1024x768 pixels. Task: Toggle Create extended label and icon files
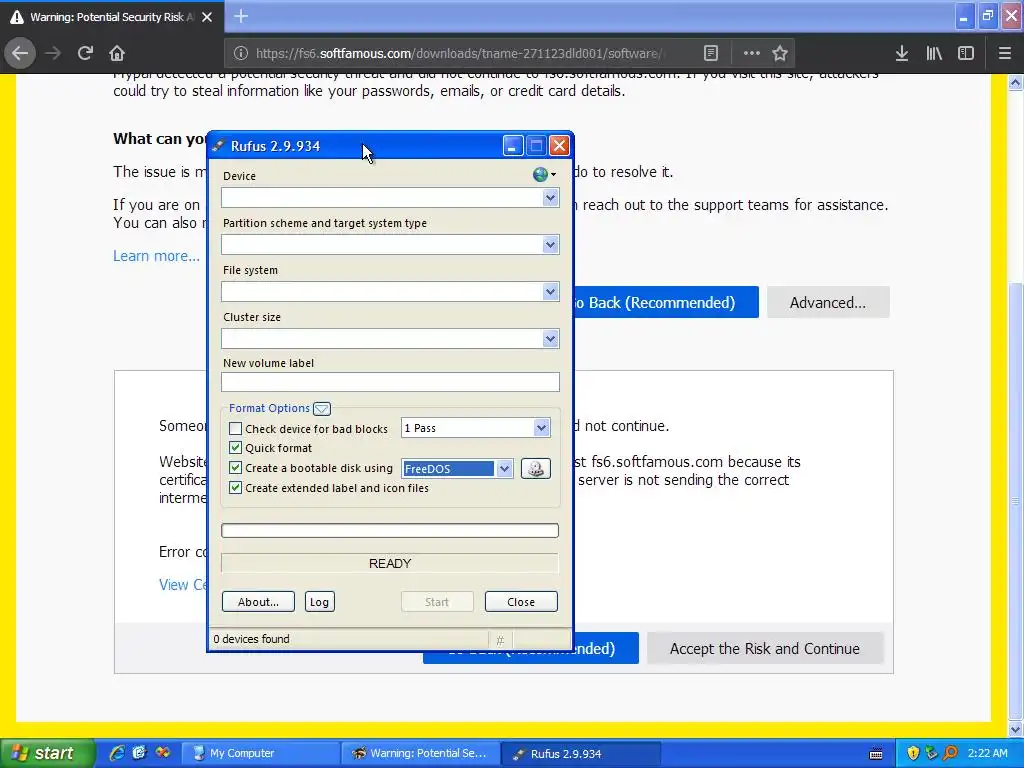pos(235,488)
